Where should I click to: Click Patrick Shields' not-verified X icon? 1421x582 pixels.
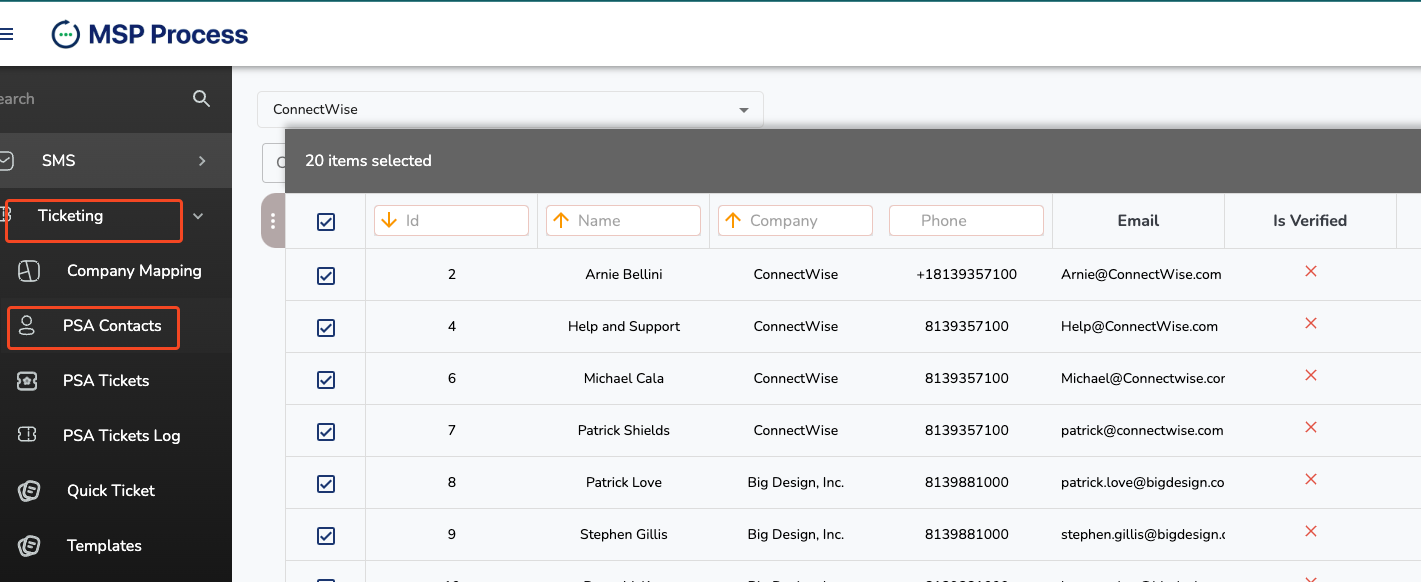[1311, 428]
